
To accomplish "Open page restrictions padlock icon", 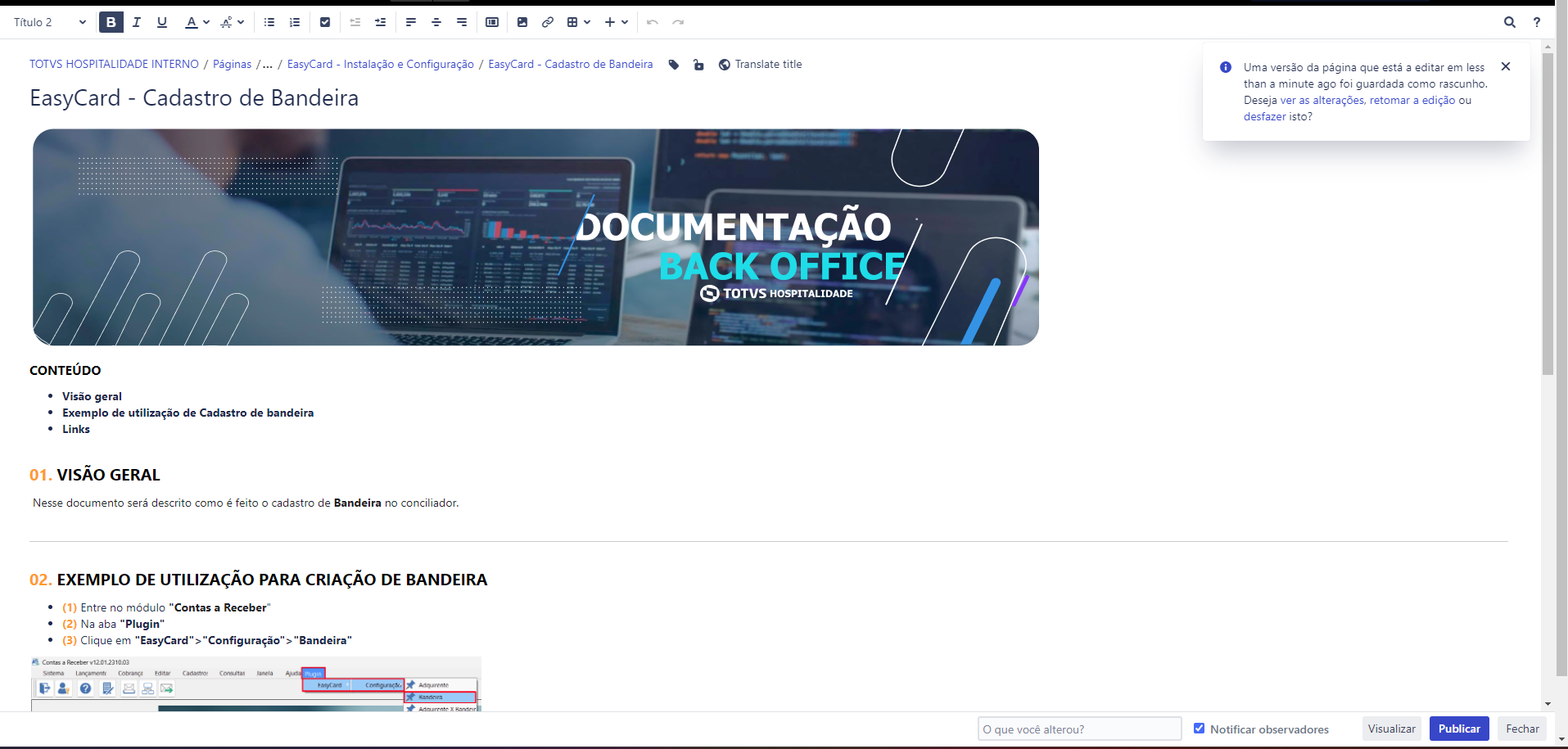I will [698, 65].
